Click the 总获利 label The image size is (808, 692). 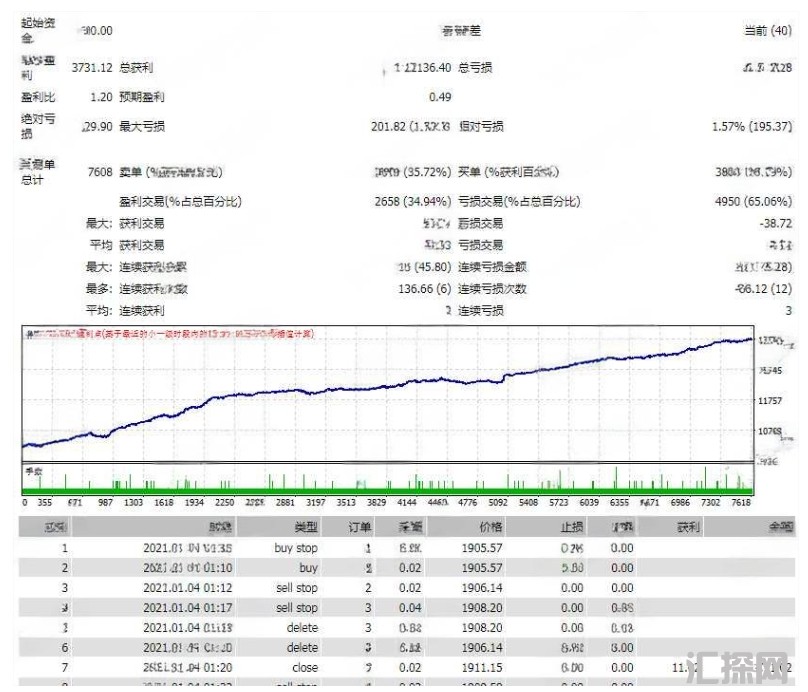click(136, 67)
